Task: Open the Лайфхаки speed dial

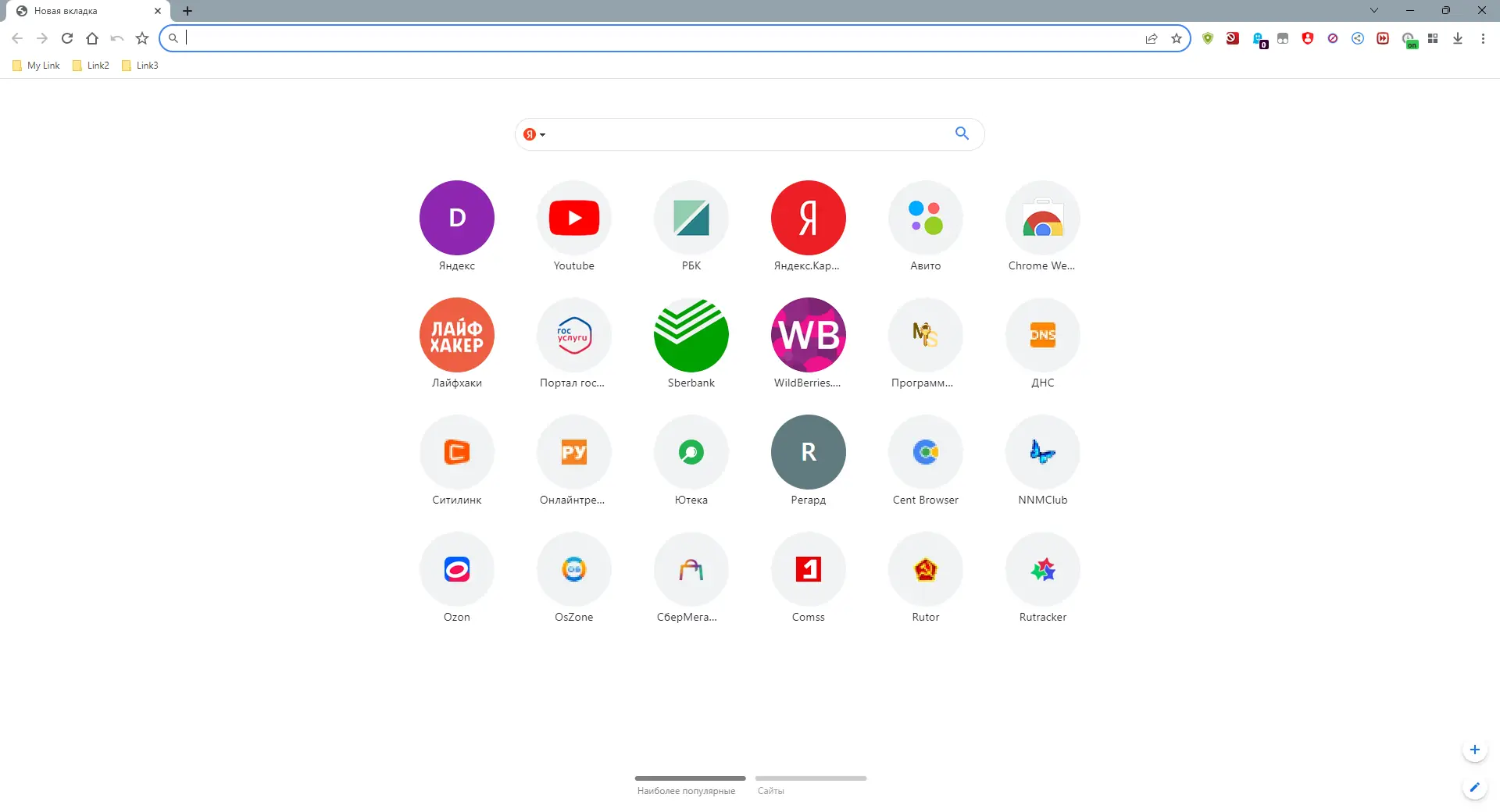Action: (x=457, y=344)
